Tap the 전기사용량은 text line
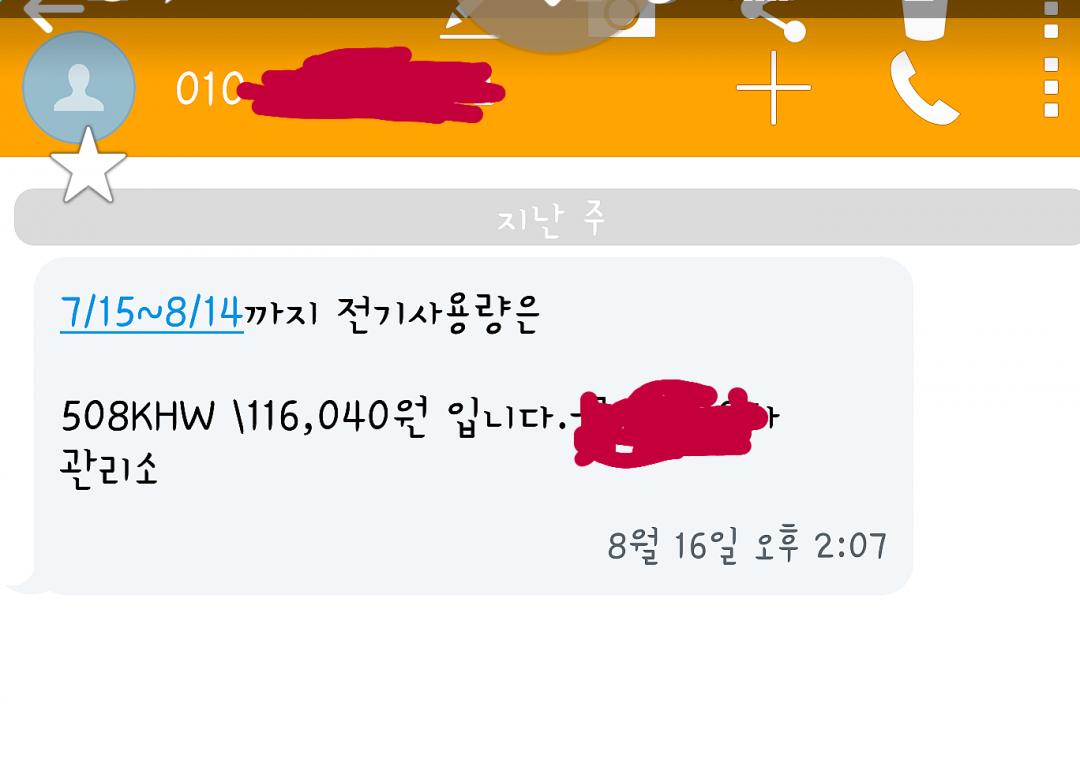Screen dimensions: 1080x759 tap(438, 314)
